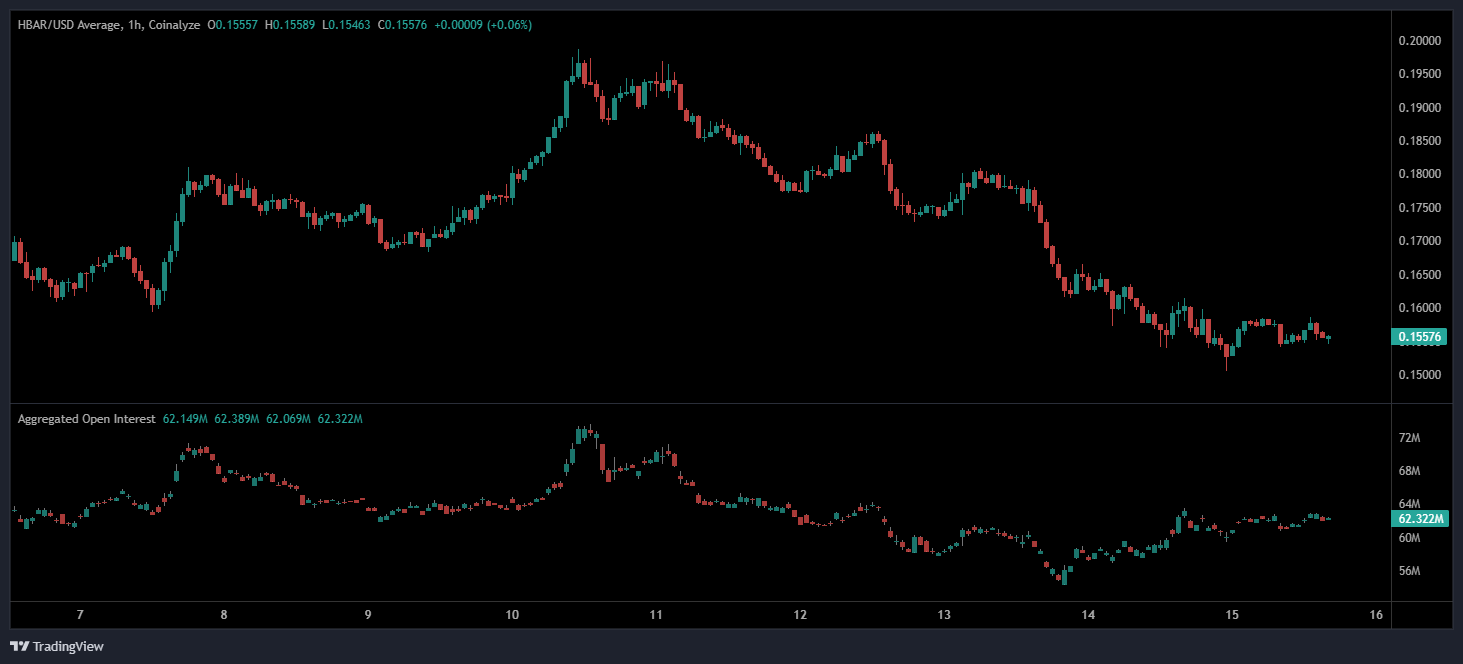Click the TradingView logo icon
Viewport: 1463px width, 664px height.
click(x=19, y=646)
